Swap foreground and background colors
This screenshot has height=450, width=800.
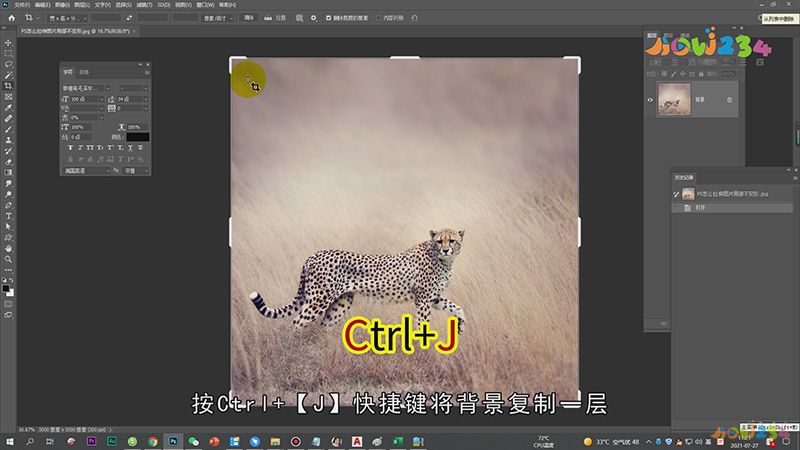12,281
